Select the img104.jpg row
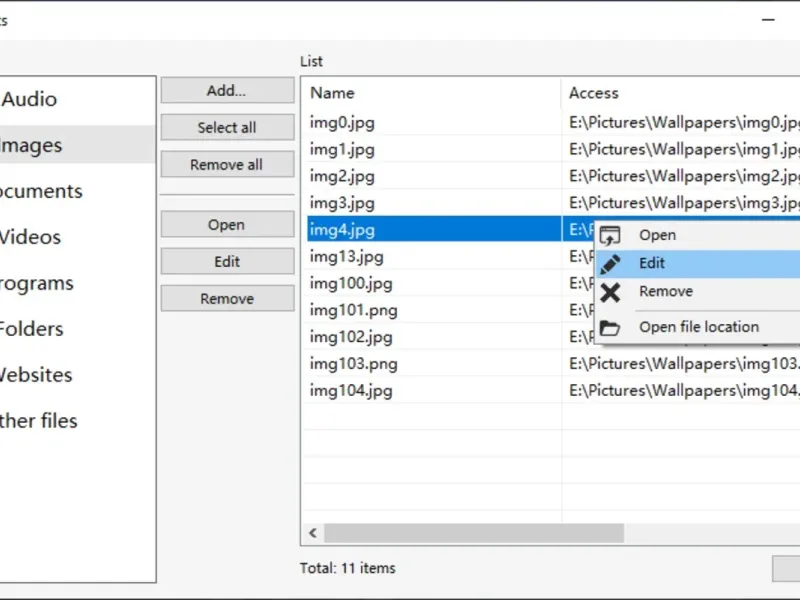The height and width of the screenshot is (600, 800). (x=553, y=390)
